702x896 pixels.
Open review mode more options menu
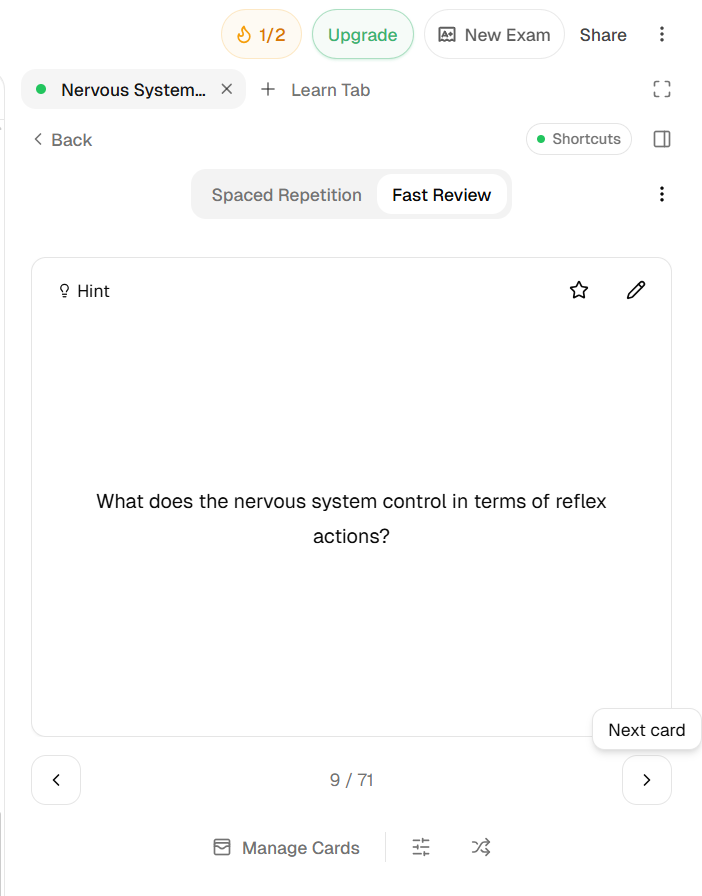coord(661,194)
